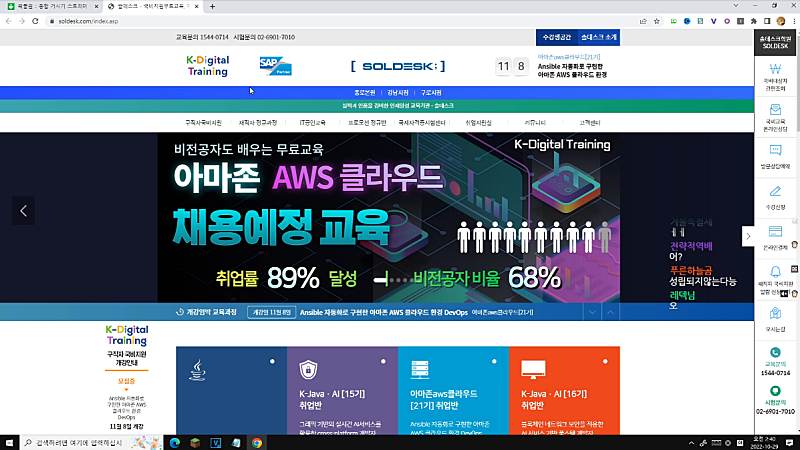Select the 구로지점 branch link
The image size is (800, 450).
[x=431, y=92]
